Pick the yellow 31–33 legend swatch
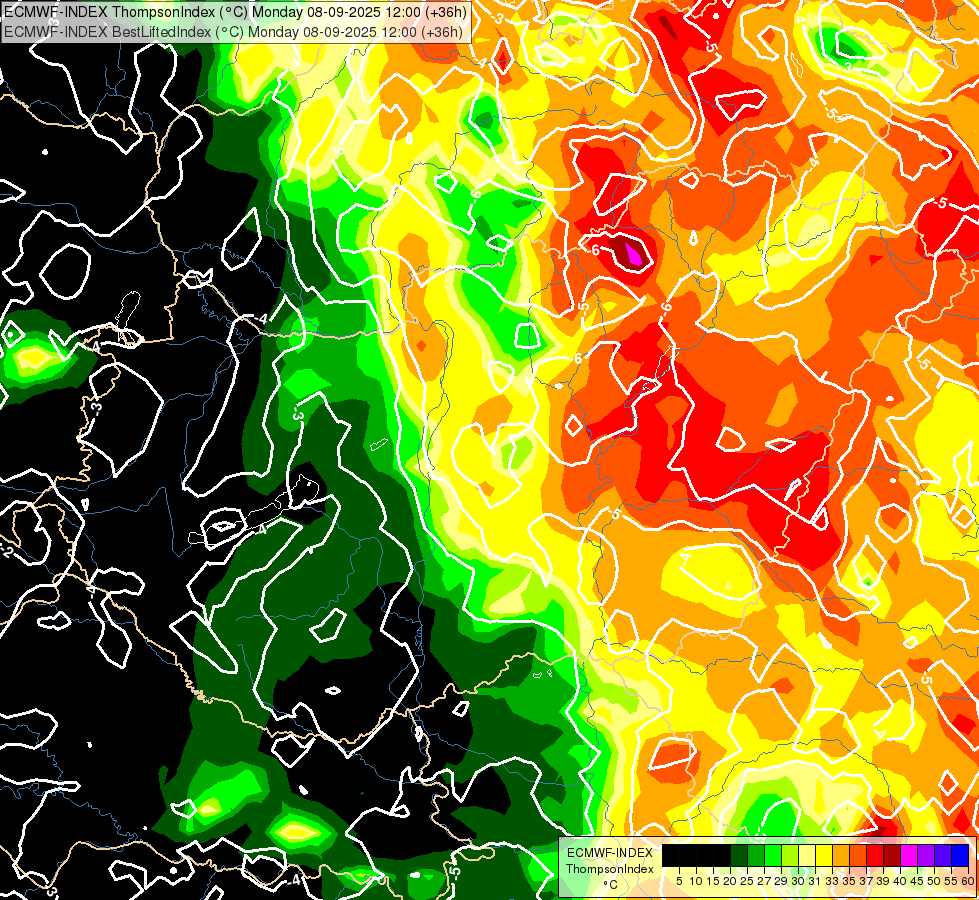979x900 pixels. pos(824,855)
